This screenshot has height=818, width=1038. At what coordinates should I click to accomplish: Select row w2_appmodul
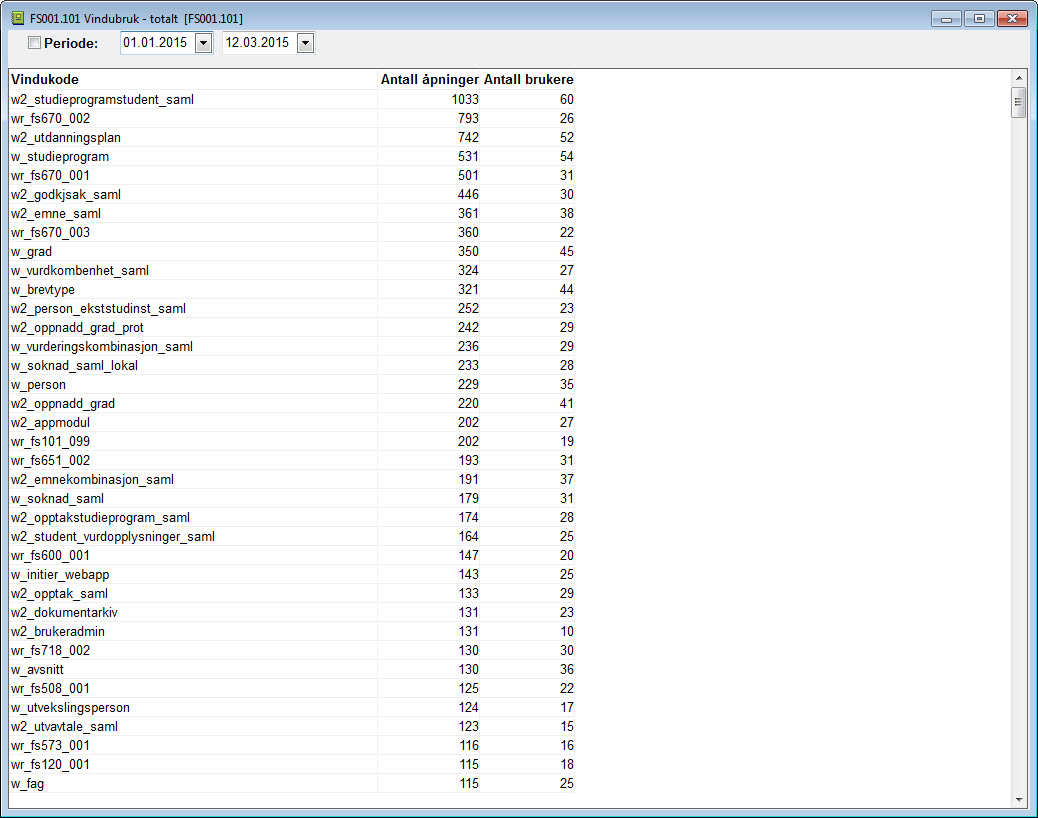point(292,422)
